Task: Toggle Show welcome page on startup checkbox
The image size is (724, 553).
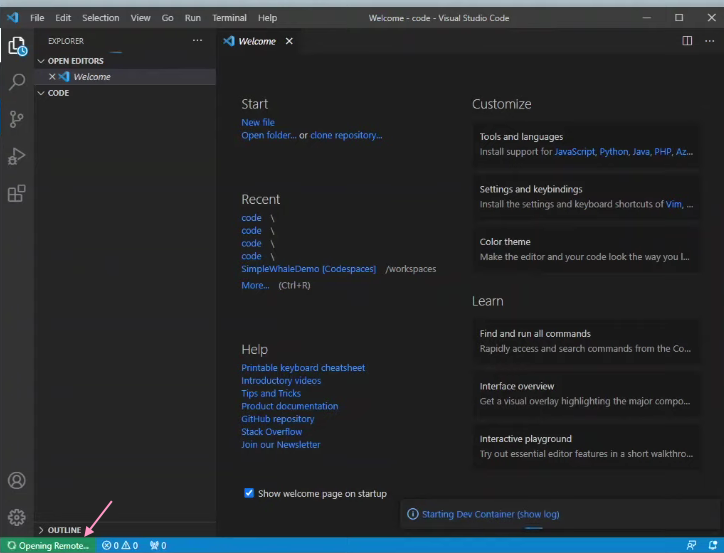Action: point(249,493)
